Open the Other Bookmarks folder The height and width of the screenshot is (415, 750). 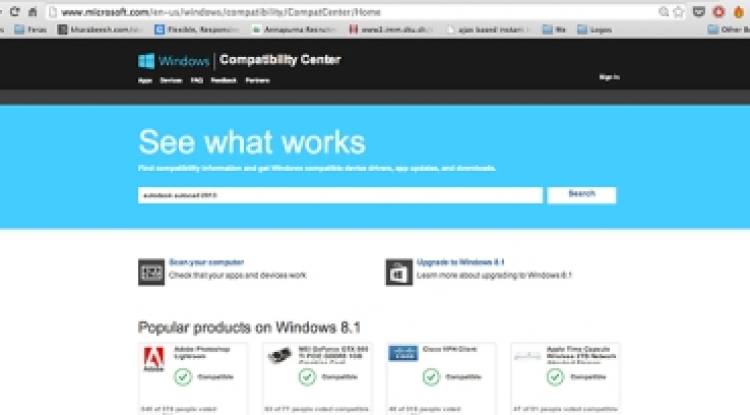click(x=728, y=30)
